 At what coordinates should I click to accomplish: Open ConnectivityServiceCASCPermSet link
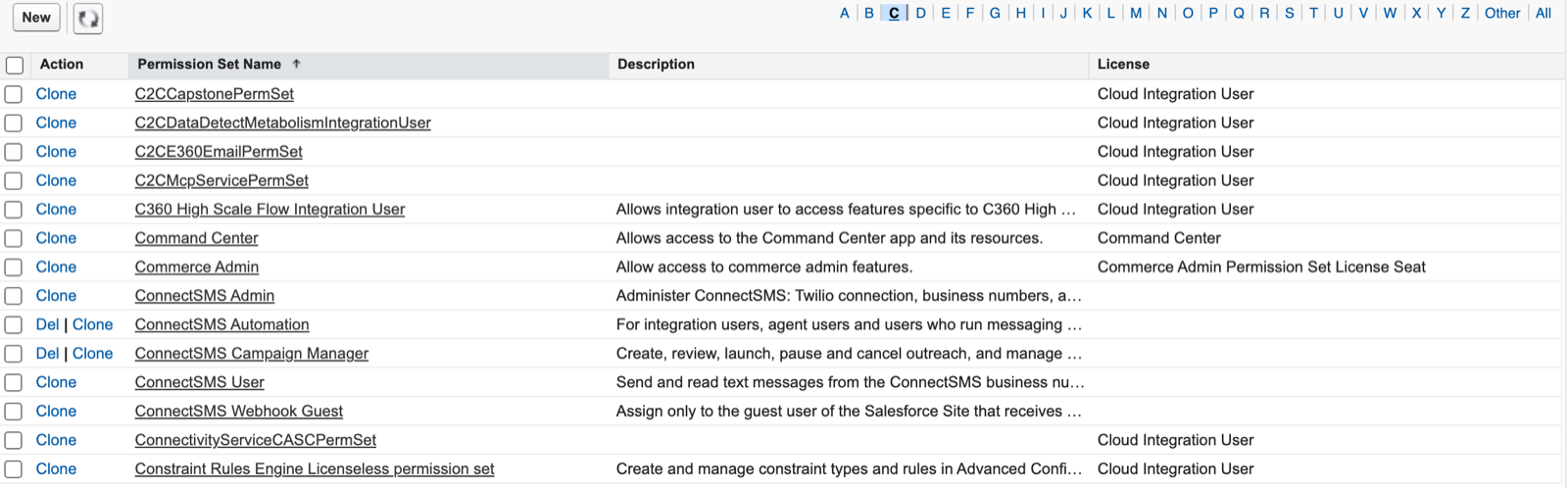(256, 440)
